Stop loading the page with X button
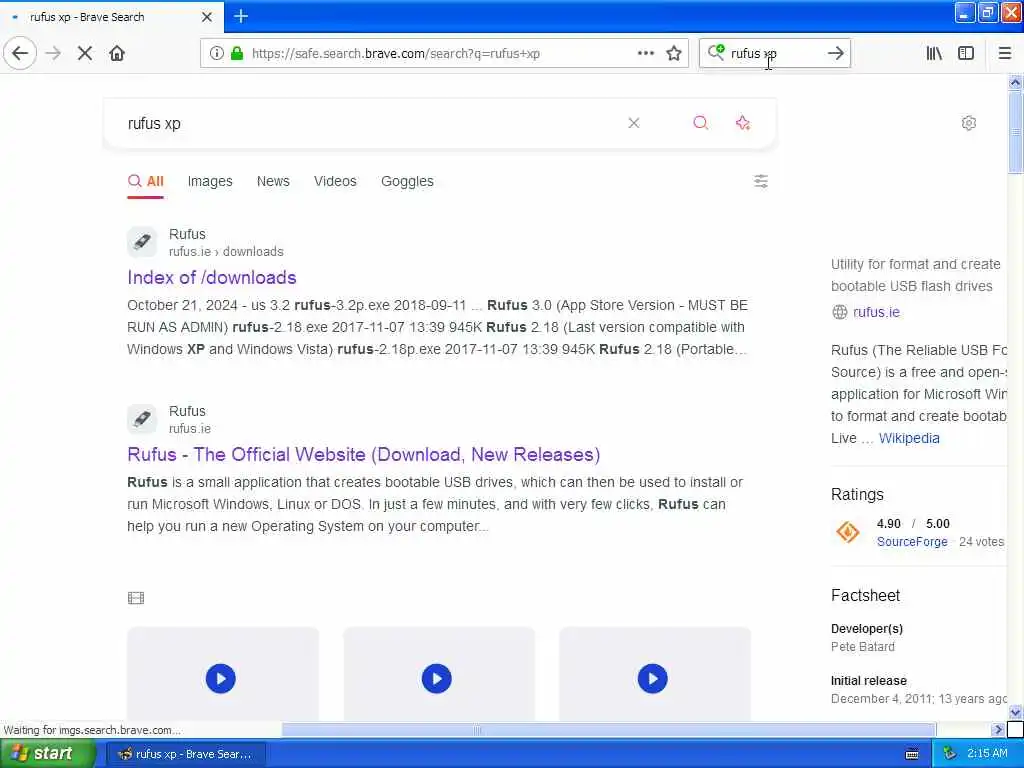This screenshot has width=1024, height=768. point(85,53)
